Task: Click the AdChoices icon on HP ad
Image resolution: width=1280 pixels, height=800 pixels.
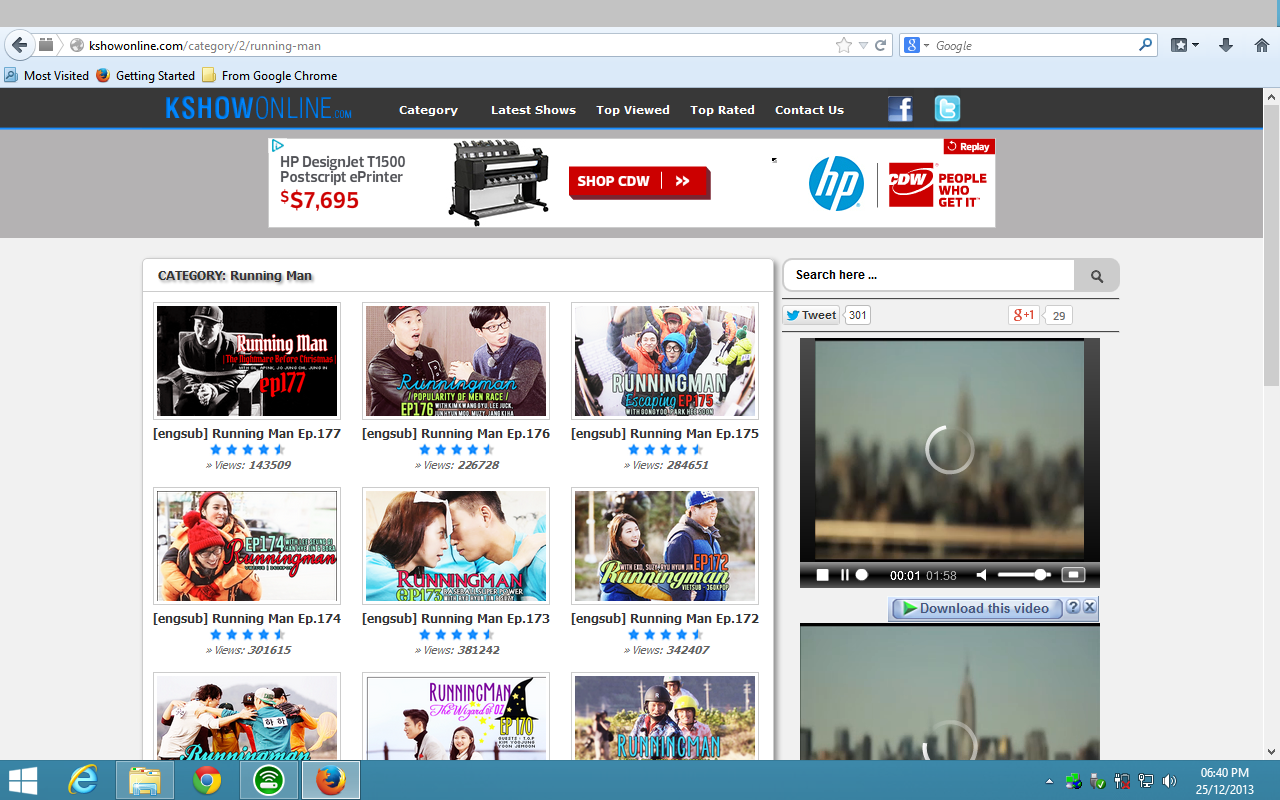Action: (x=278, y=146)
